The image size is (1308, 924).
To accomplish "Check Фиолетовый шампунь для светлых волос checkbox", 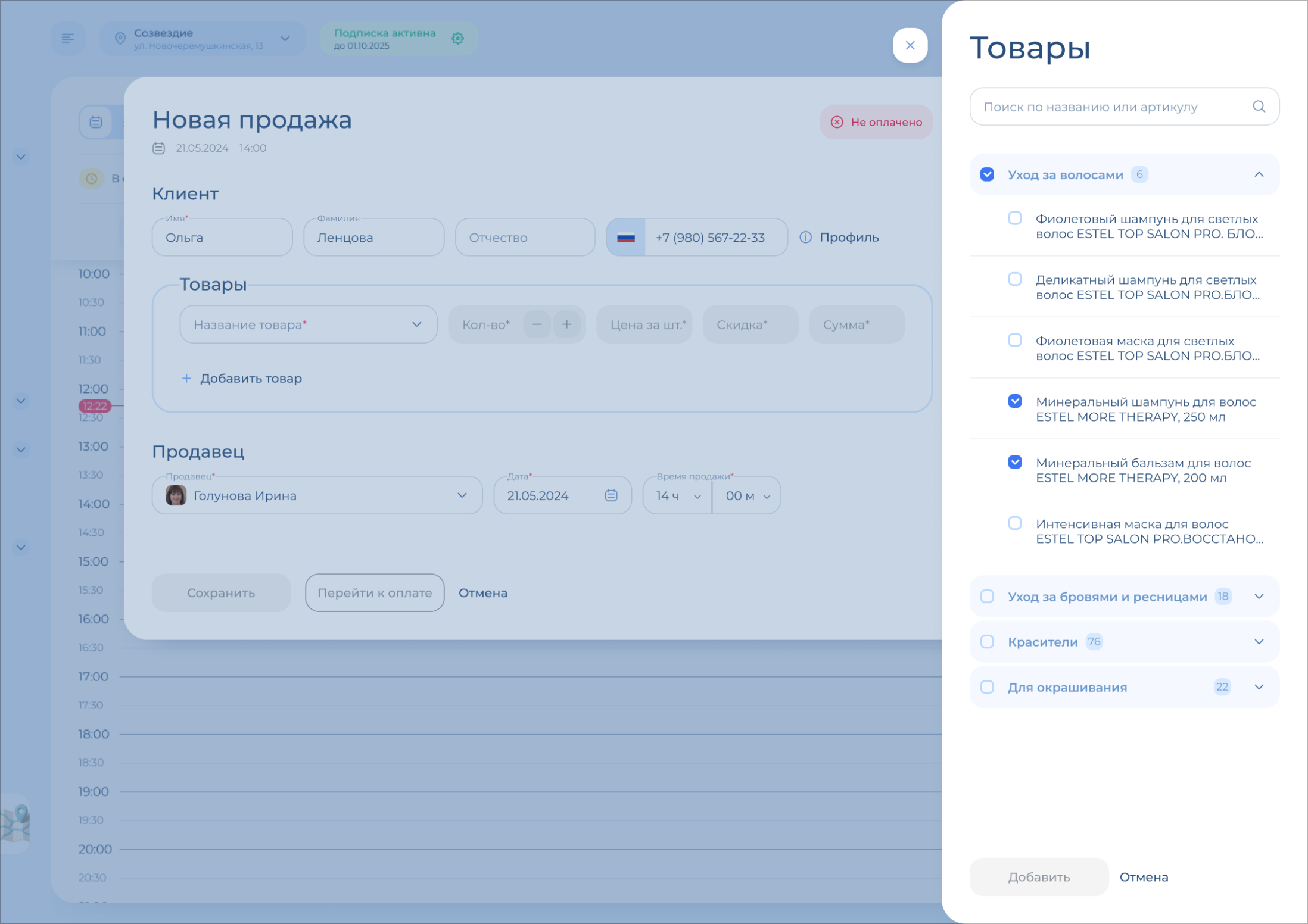I will 1015,218.
